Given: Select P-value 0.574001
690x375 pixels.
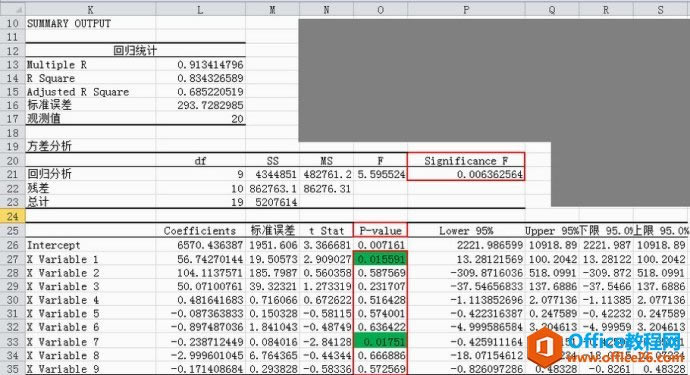Looking at the screenshot, I should coord(381,314).
